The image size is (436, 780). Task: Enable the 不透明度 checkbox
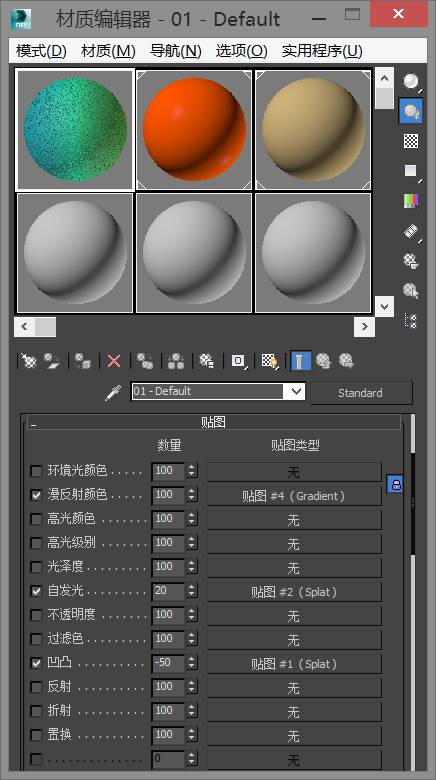(x=36, y=615)
